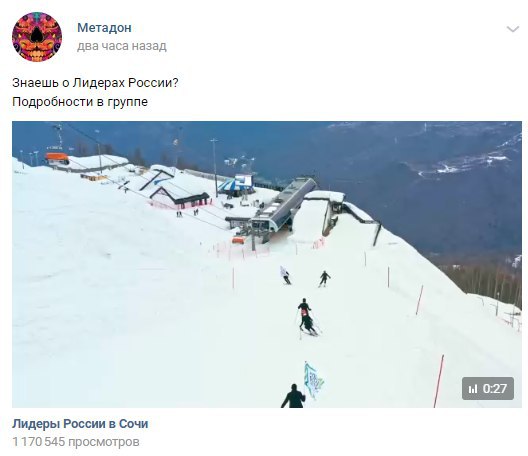Click the text 'Знаешь о Лидерах России?'
The width and height of the screenshot is (528, 456).
click(95, 83)
